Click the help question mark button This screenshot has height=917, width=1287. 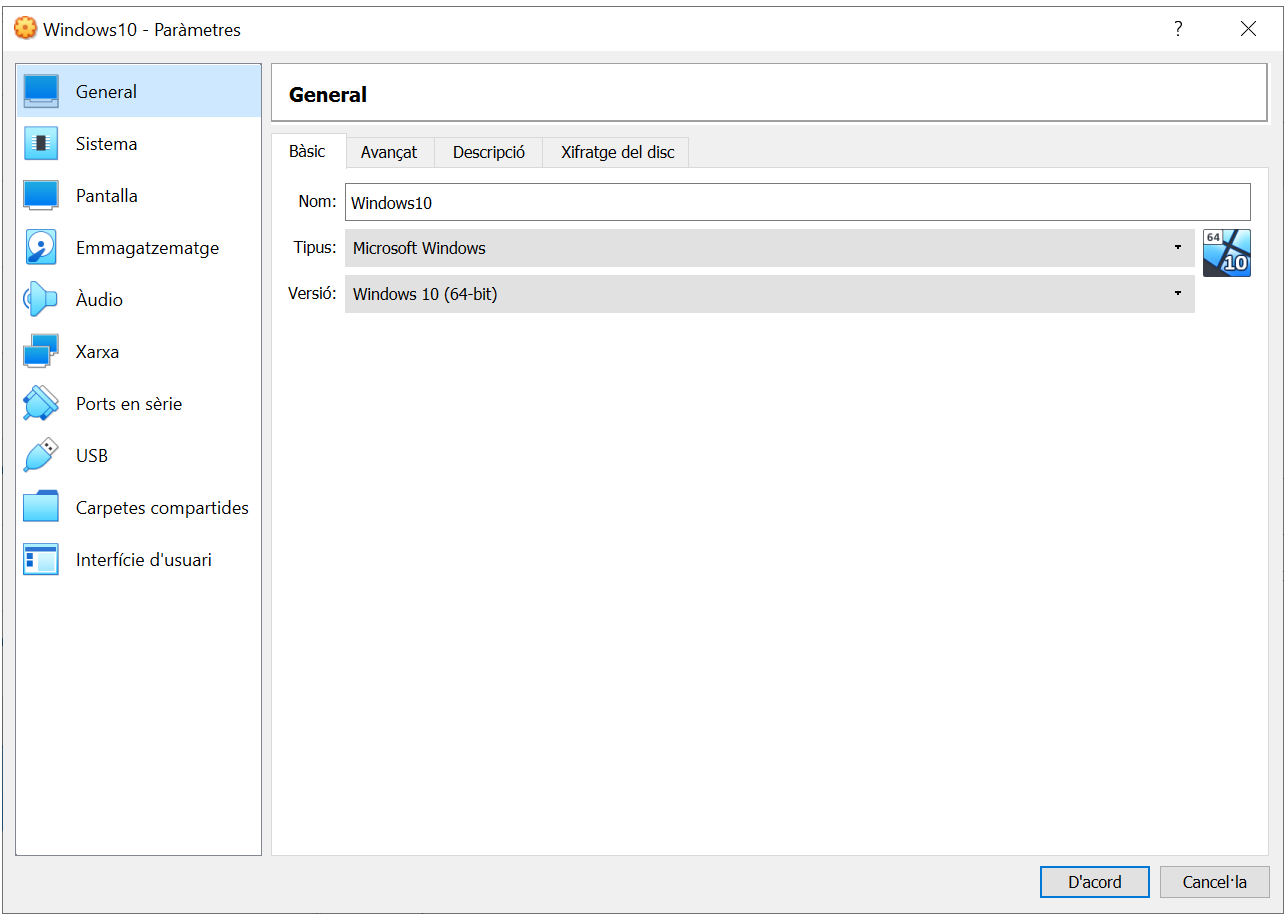pos(1178,29)
